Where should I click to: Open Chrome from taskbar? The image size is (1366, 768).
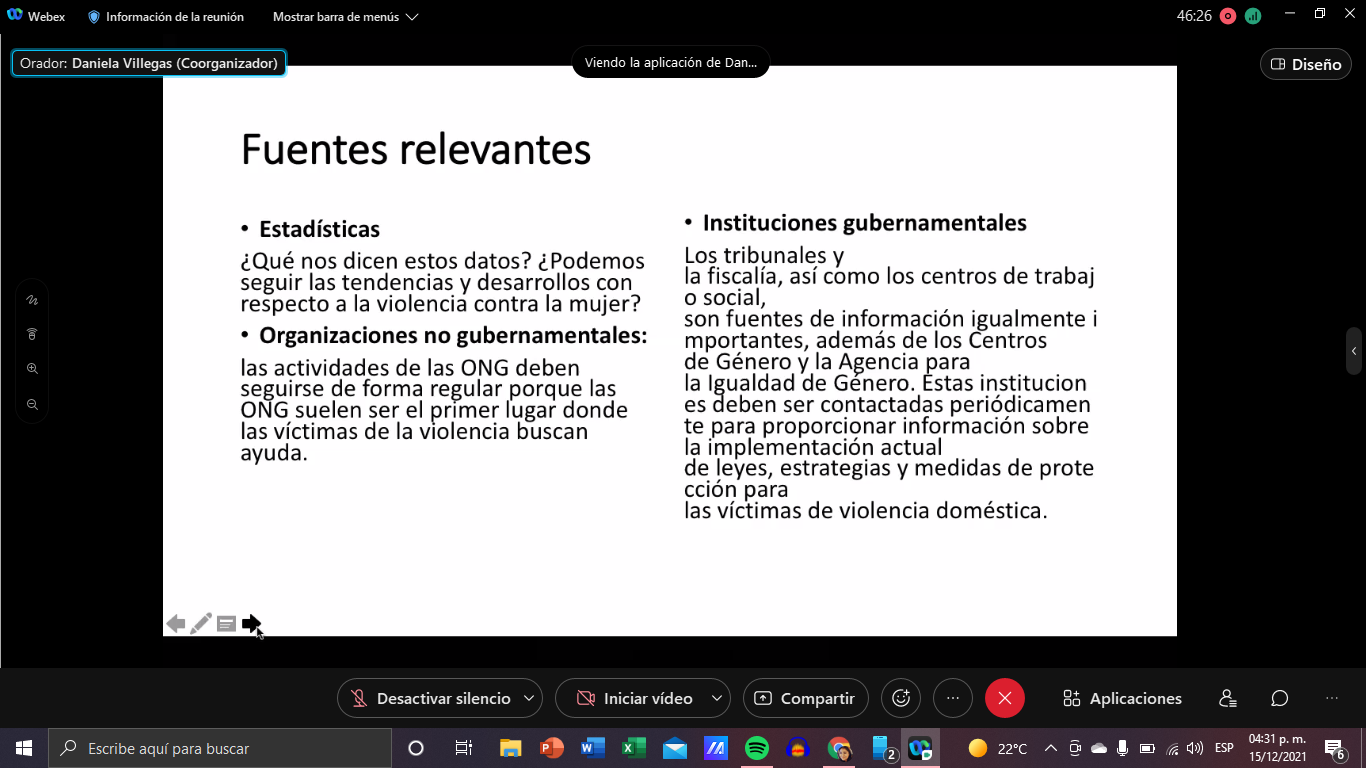coord(839,748)
